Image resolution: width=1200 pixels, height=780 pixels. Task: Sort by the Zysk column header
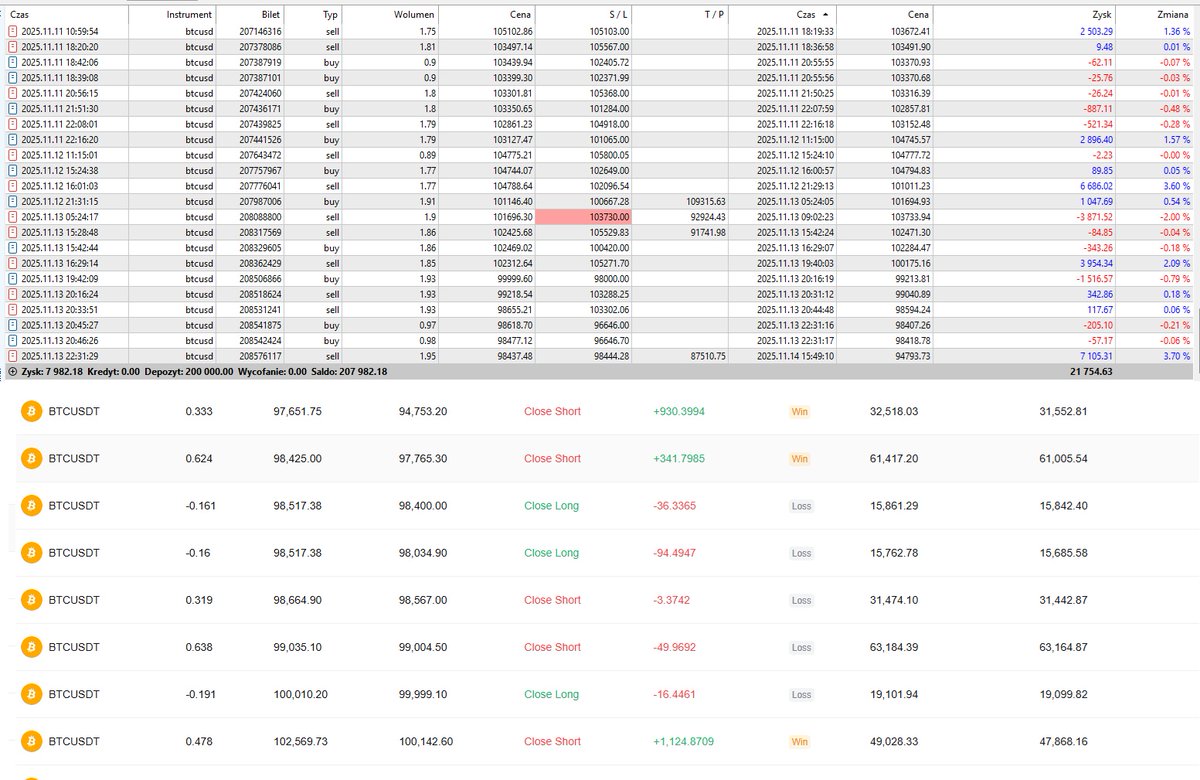(1103, 15)
